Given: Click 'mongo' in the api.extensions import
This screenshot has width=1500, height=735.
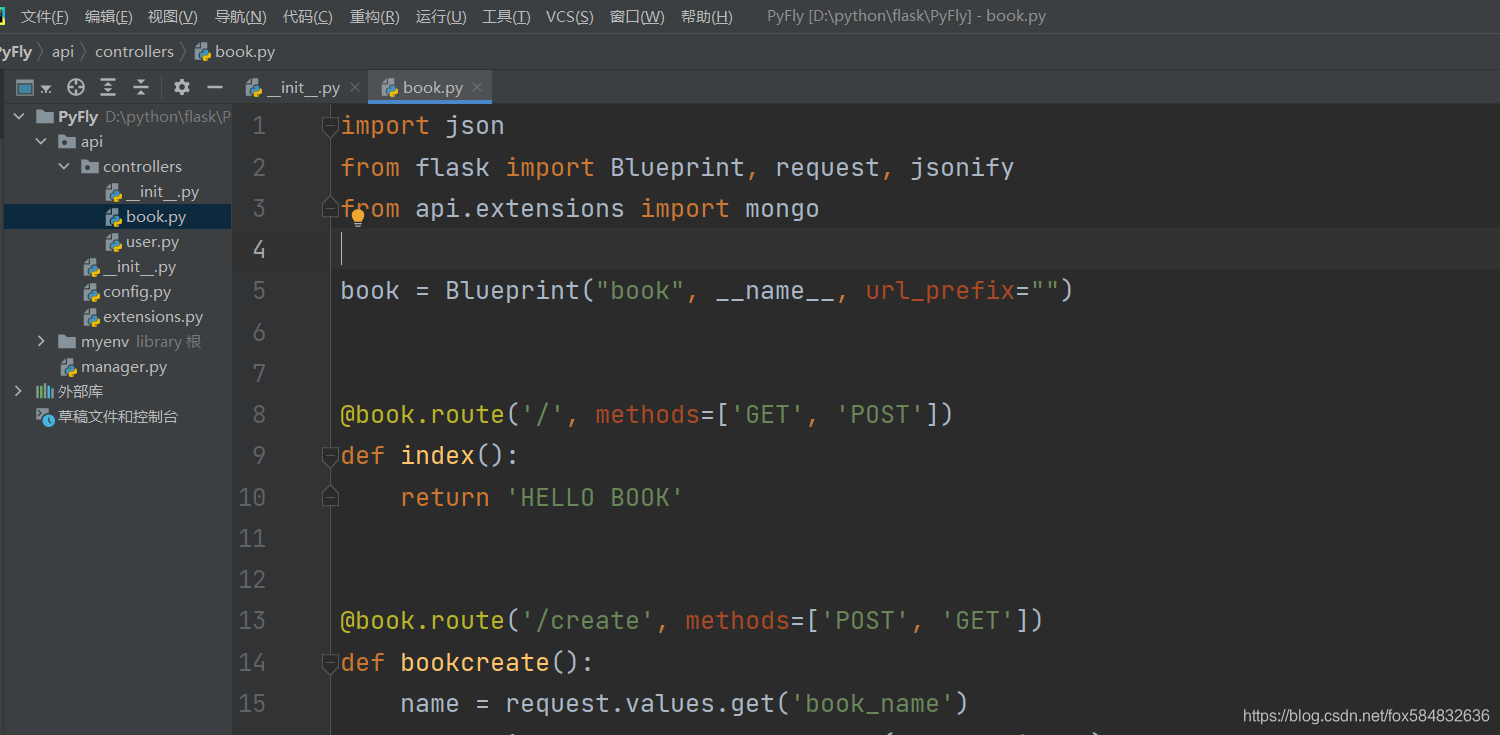Looking at the screenshot, I should [x=782, y=209].
